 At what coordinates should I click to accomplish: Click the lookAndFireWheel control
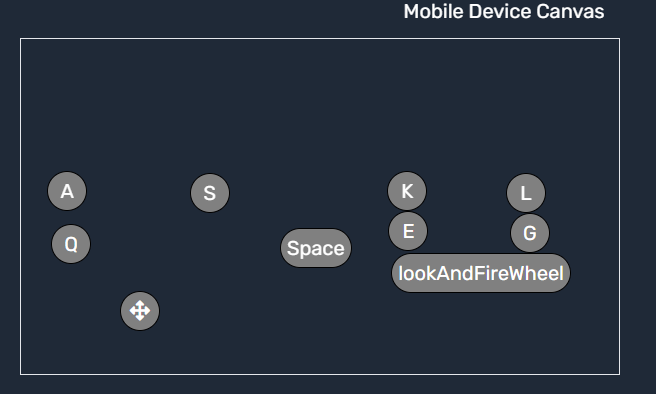[x=481, y=273]
